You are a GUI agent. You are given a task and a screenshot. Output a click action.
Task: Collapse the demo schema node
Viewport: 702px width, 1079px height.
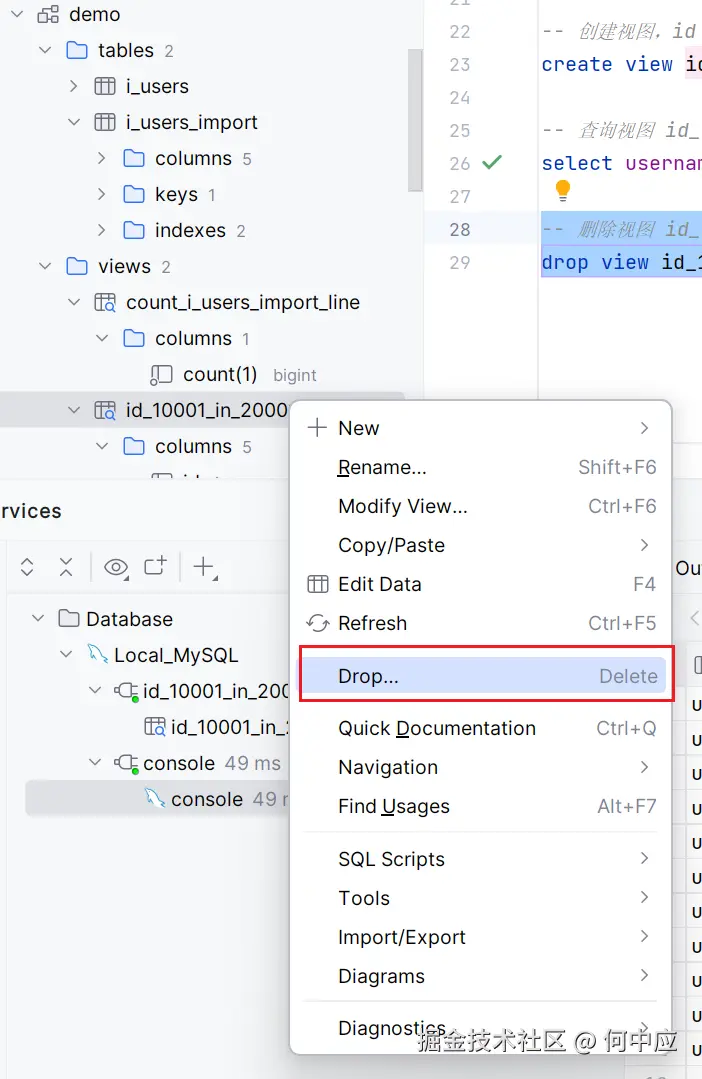pyautogui.click(x=17, y=14)
